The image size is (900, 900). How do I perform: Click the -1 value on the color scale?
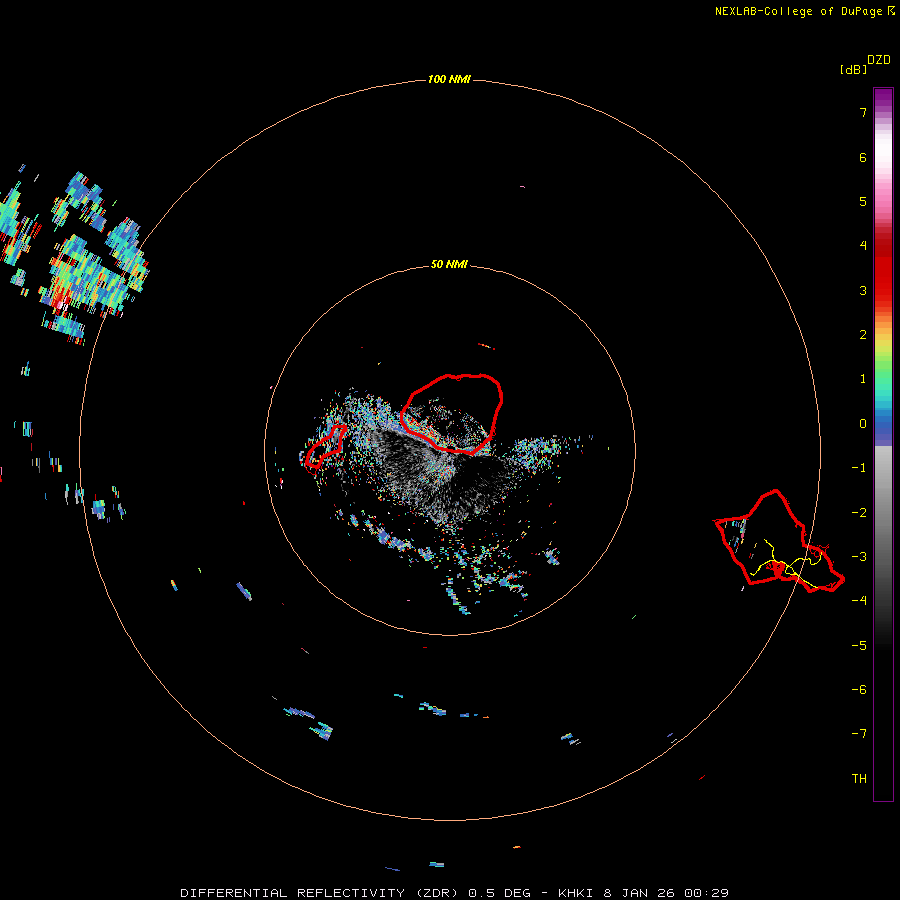click(x=859, y=468)
